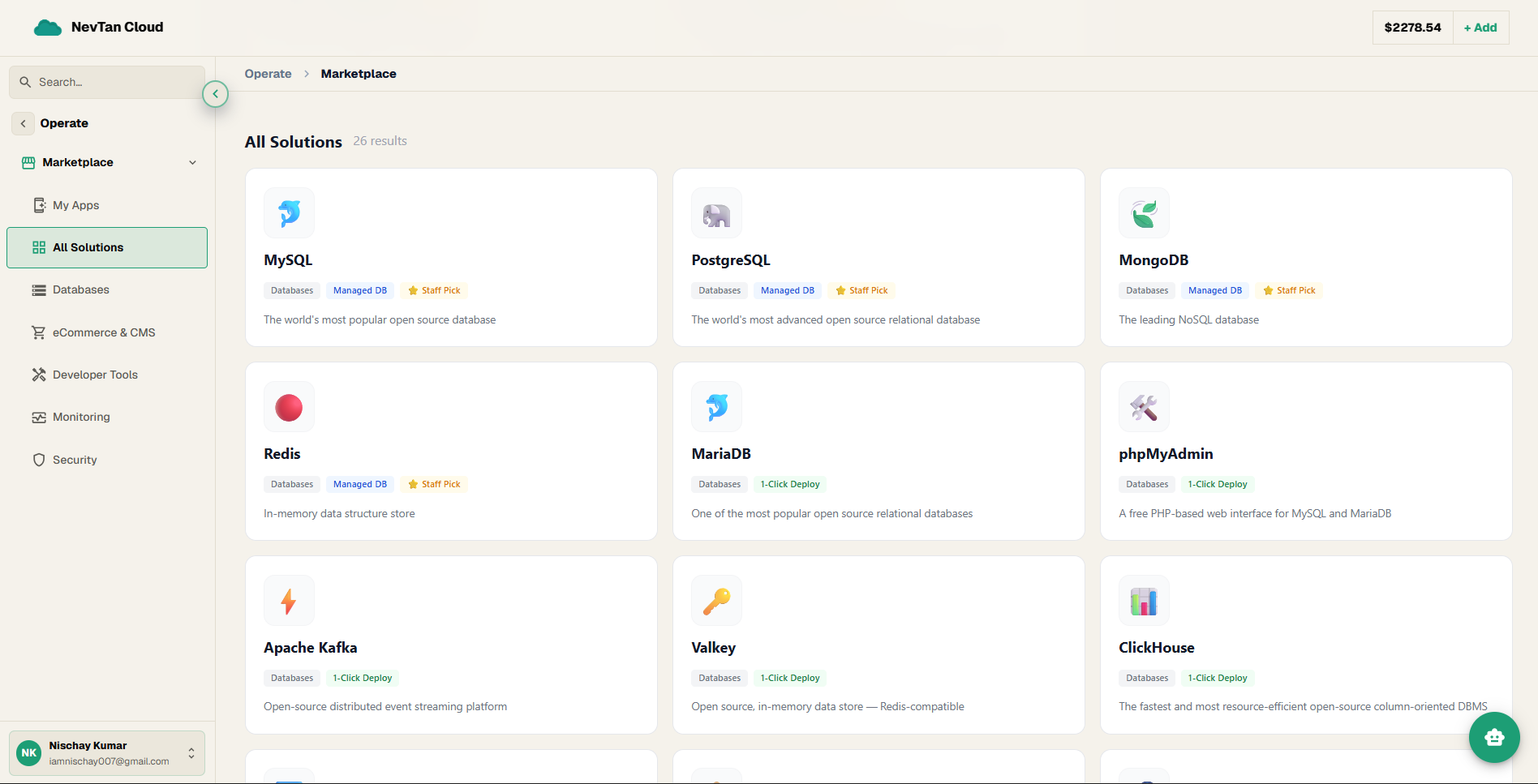Click the 1-Click Deploy tag on phpMyAdmin
1538x784 pixels.
[1218, 484]
